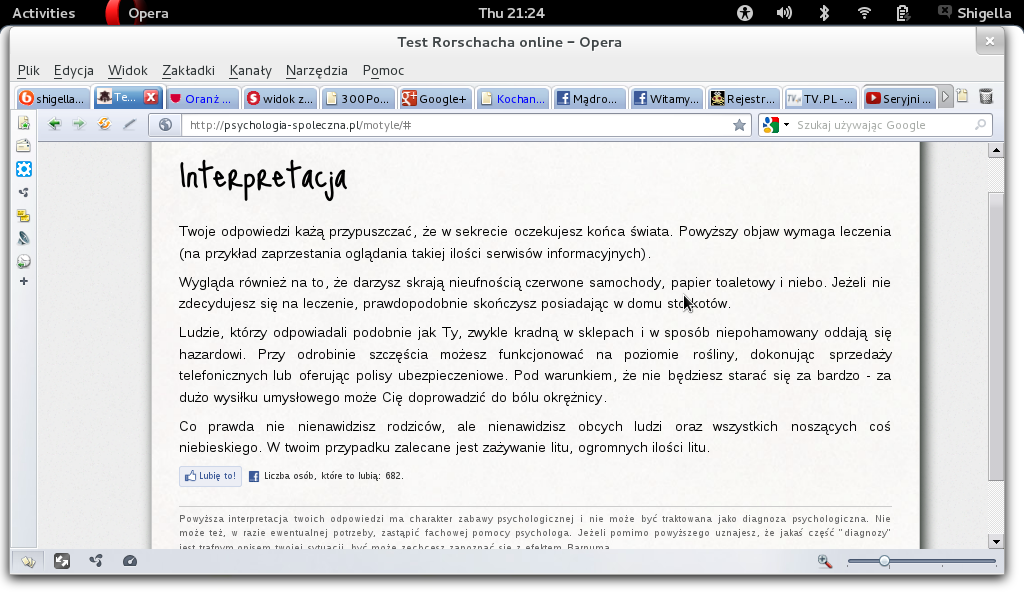Close the active Test Rorschacha tab
This screenshot has width=1024, height=600.
pyautogui.click(x=151, y=97)
